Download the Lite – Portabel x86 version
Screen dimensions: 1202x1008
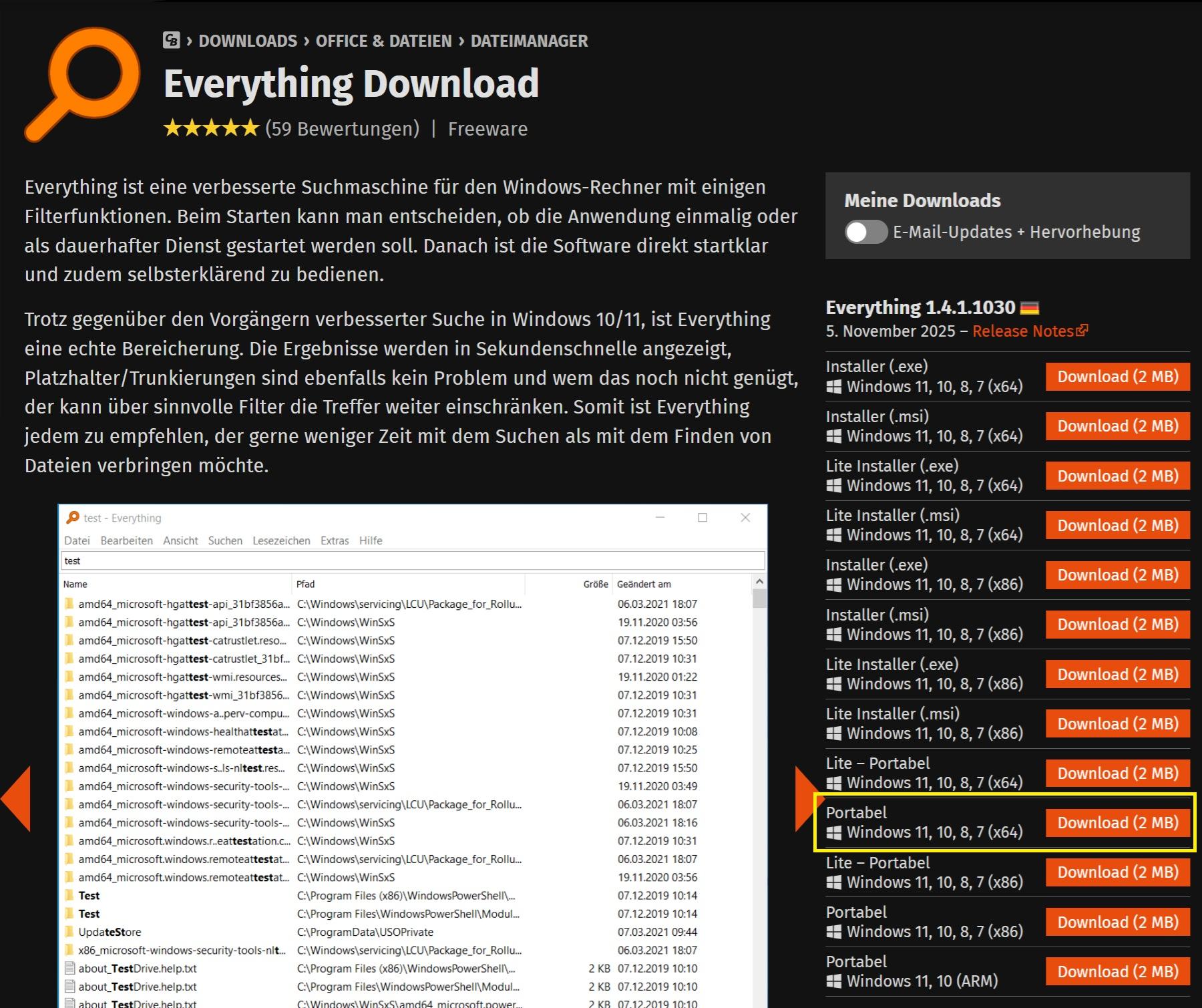pyautogui.click(x=1118, y=872)
